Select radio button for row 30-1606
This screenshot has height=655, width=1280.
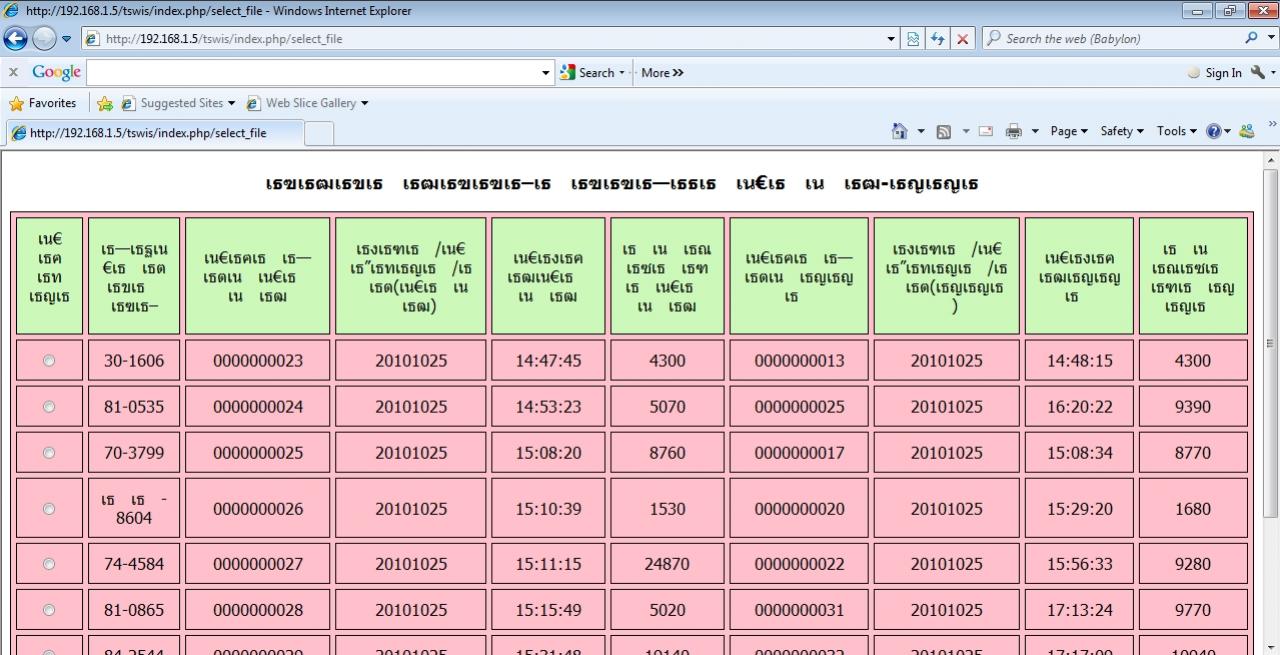tap(49, 361)
